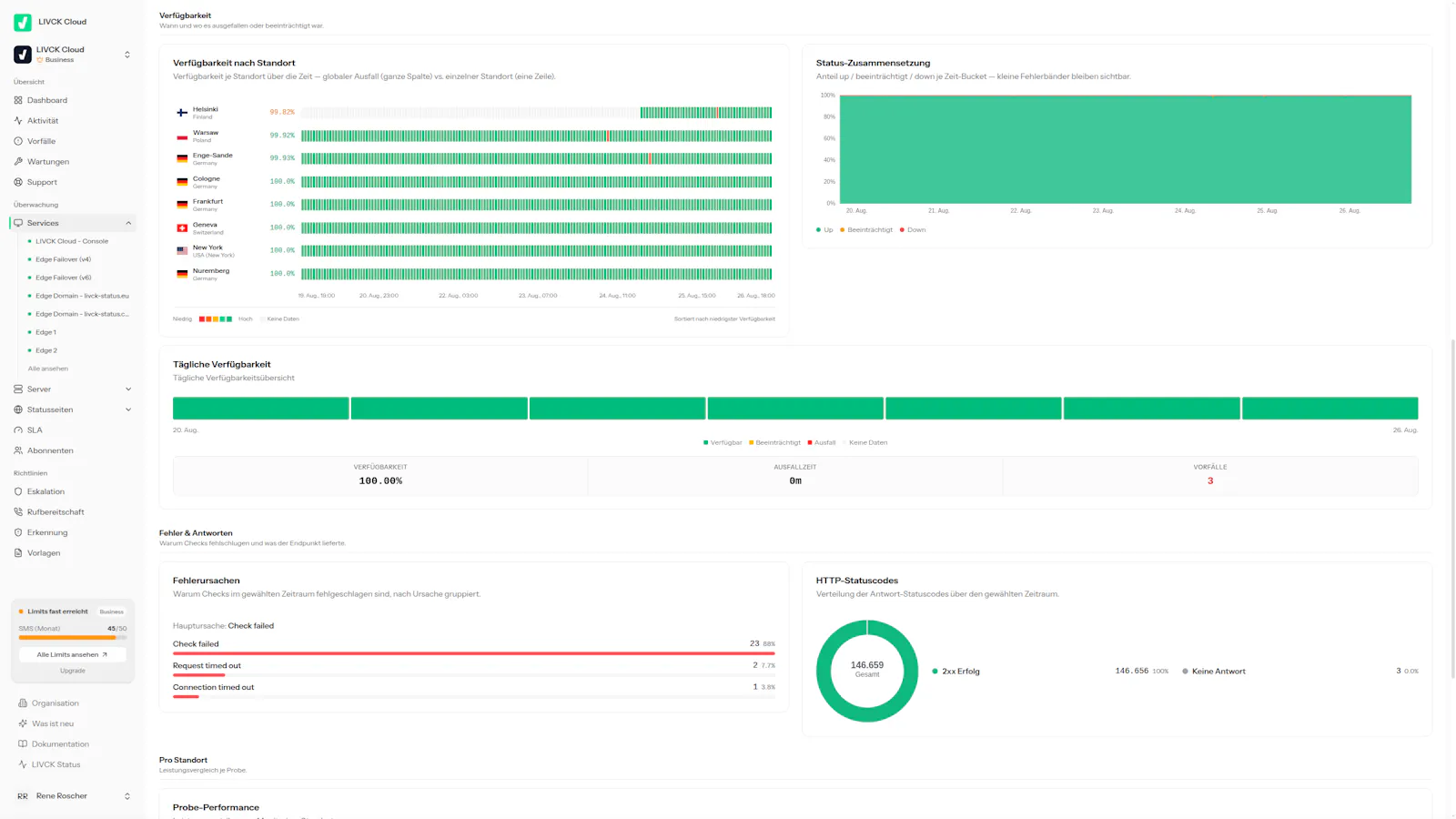The width and height of the screenshot is (1456, 819).
Task: Open the Wartungen menu label
Action: pyautogui.click(x=48, y=161)
